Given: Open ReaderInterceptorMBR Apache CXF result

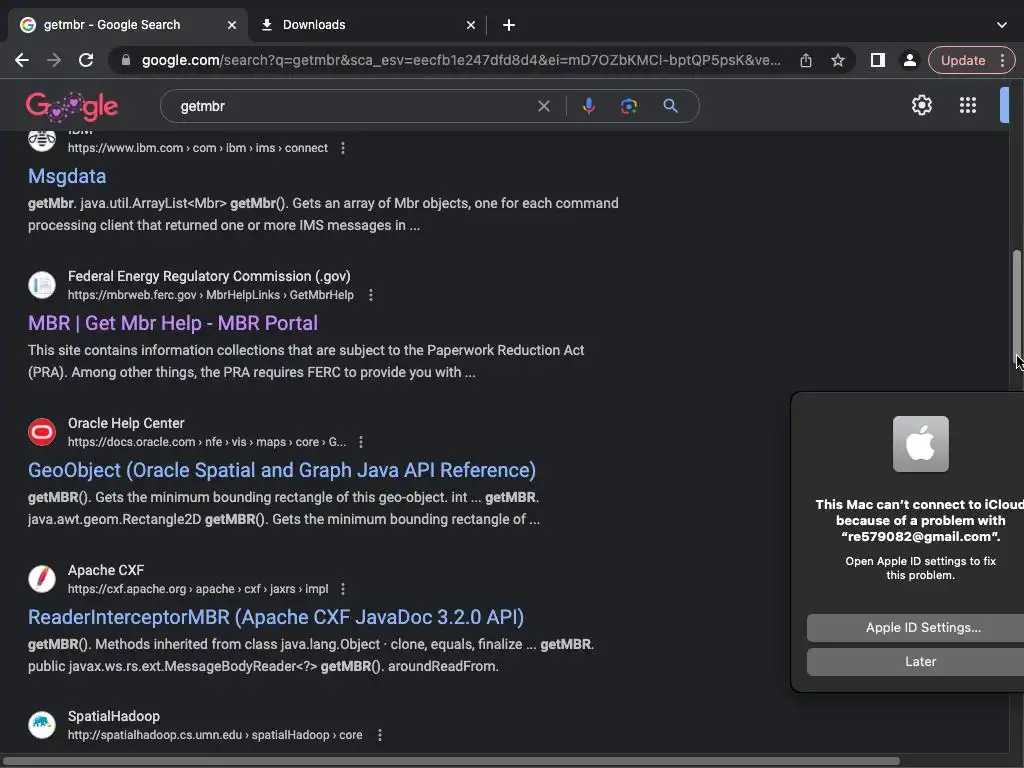Looking at the screenshot, I should 276,617.
